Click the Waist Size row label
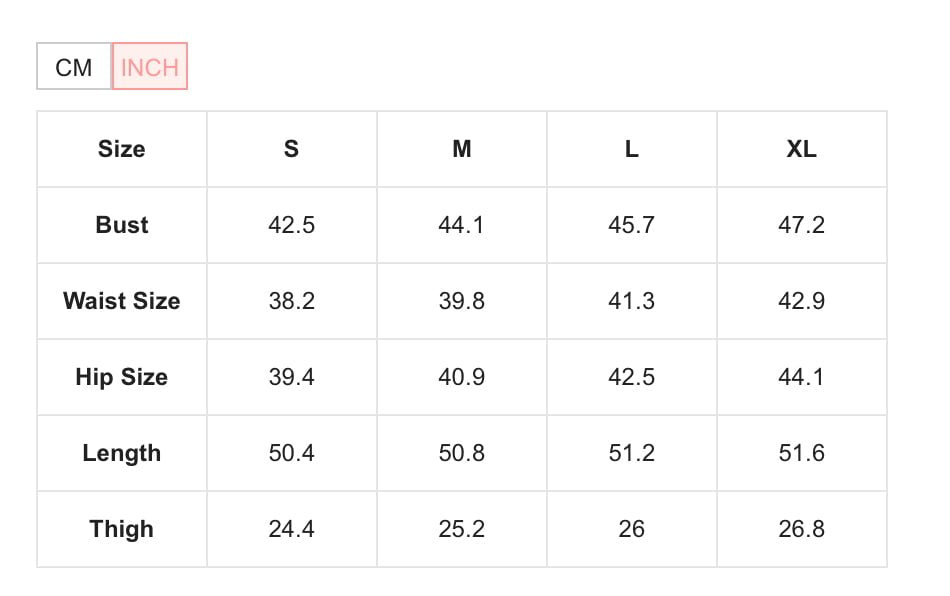The height and width of the screenshot is (596, 950). click(122, 301)
